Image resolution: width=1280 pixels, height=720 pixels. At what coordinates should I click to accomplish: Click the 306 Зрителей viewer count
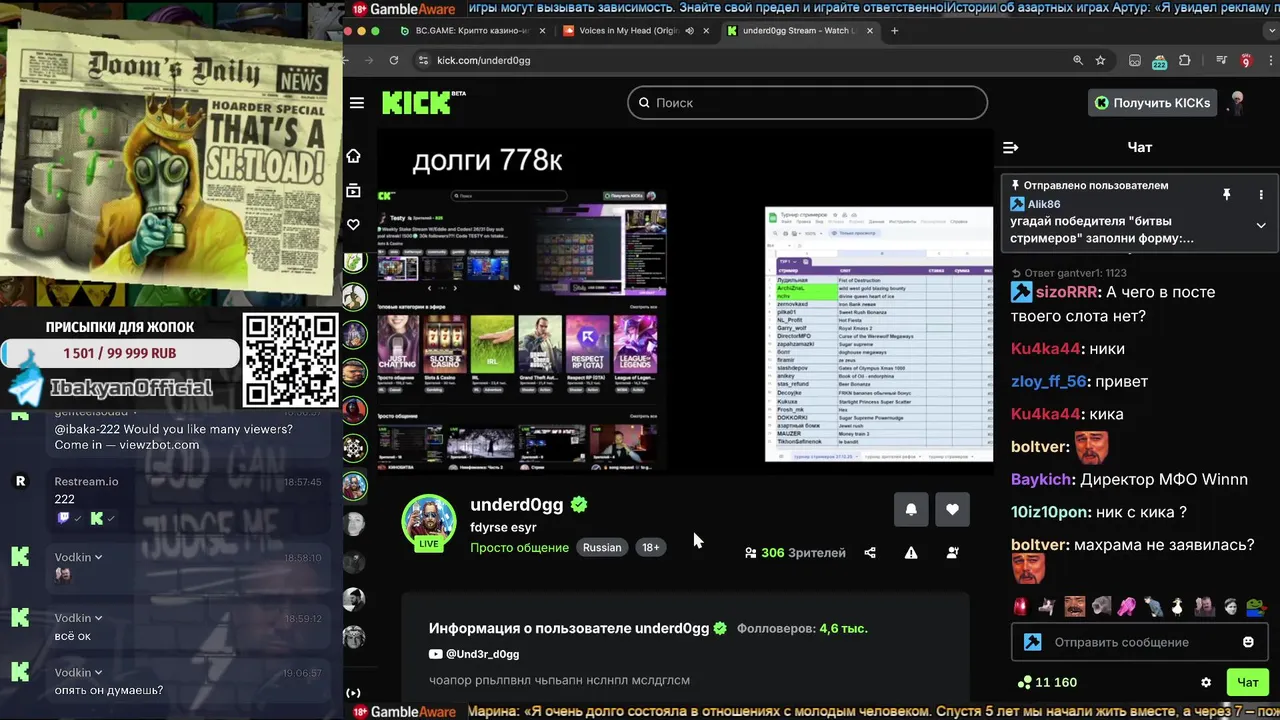click(795, 552)
